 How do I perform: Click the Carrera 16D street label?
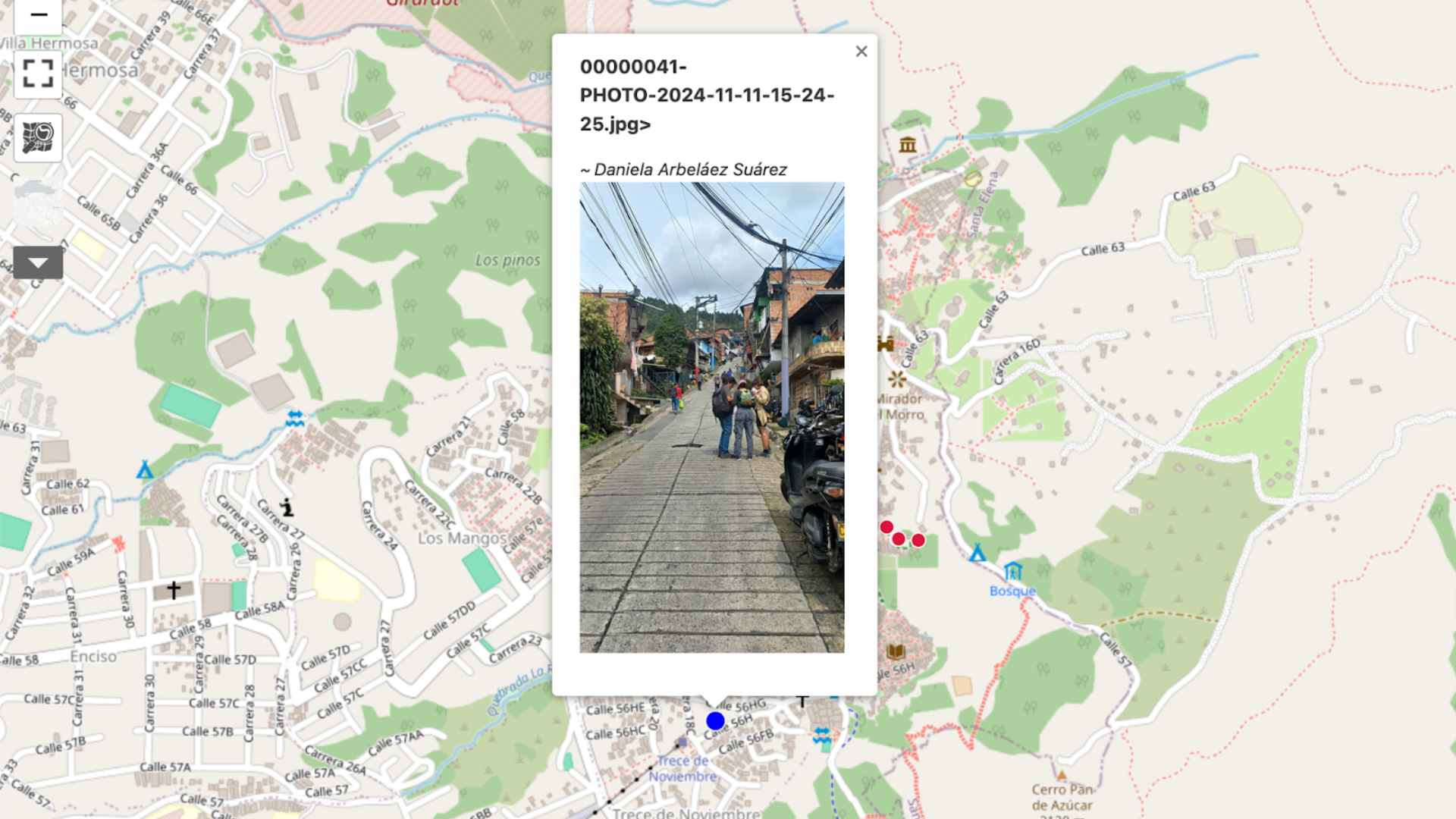(x=1017, y=362)
